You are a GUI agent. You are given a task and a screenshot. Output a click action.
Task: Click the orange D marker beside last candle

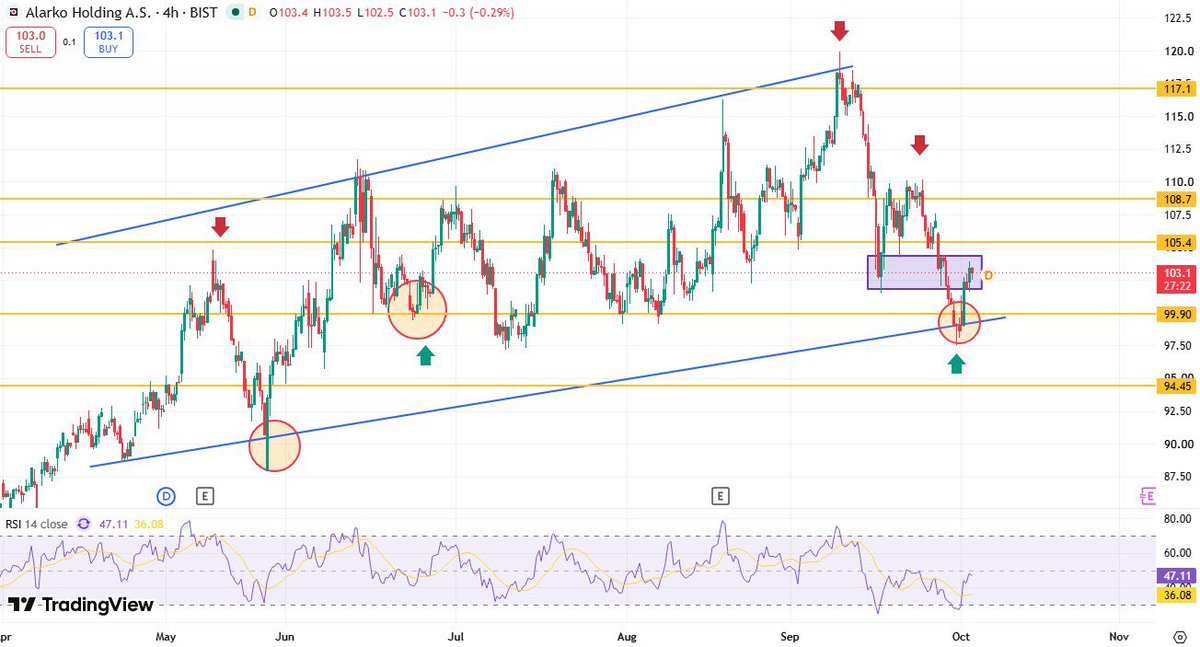(988, 275)
